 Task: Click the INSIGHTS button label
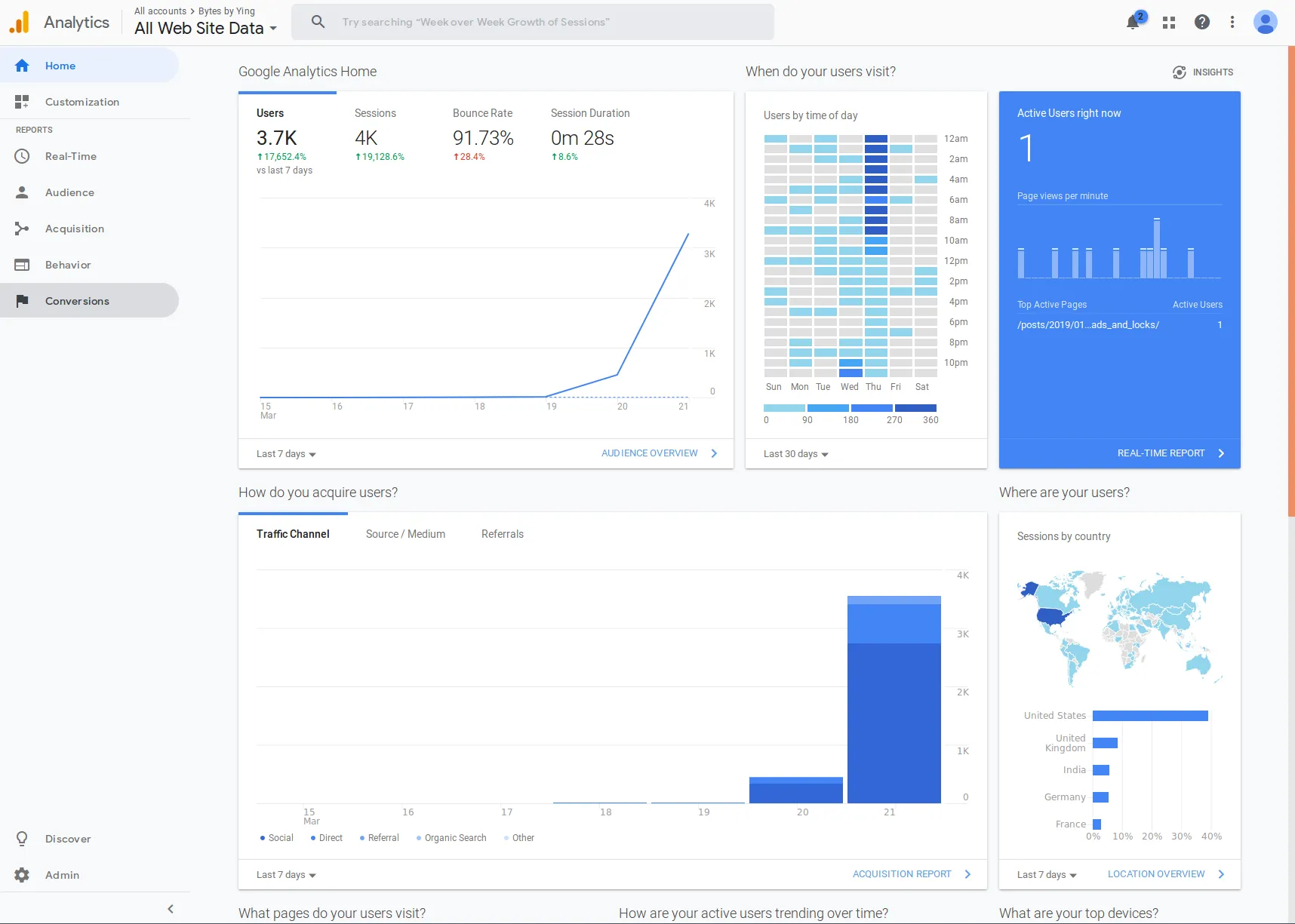[x=1213, y=72]
